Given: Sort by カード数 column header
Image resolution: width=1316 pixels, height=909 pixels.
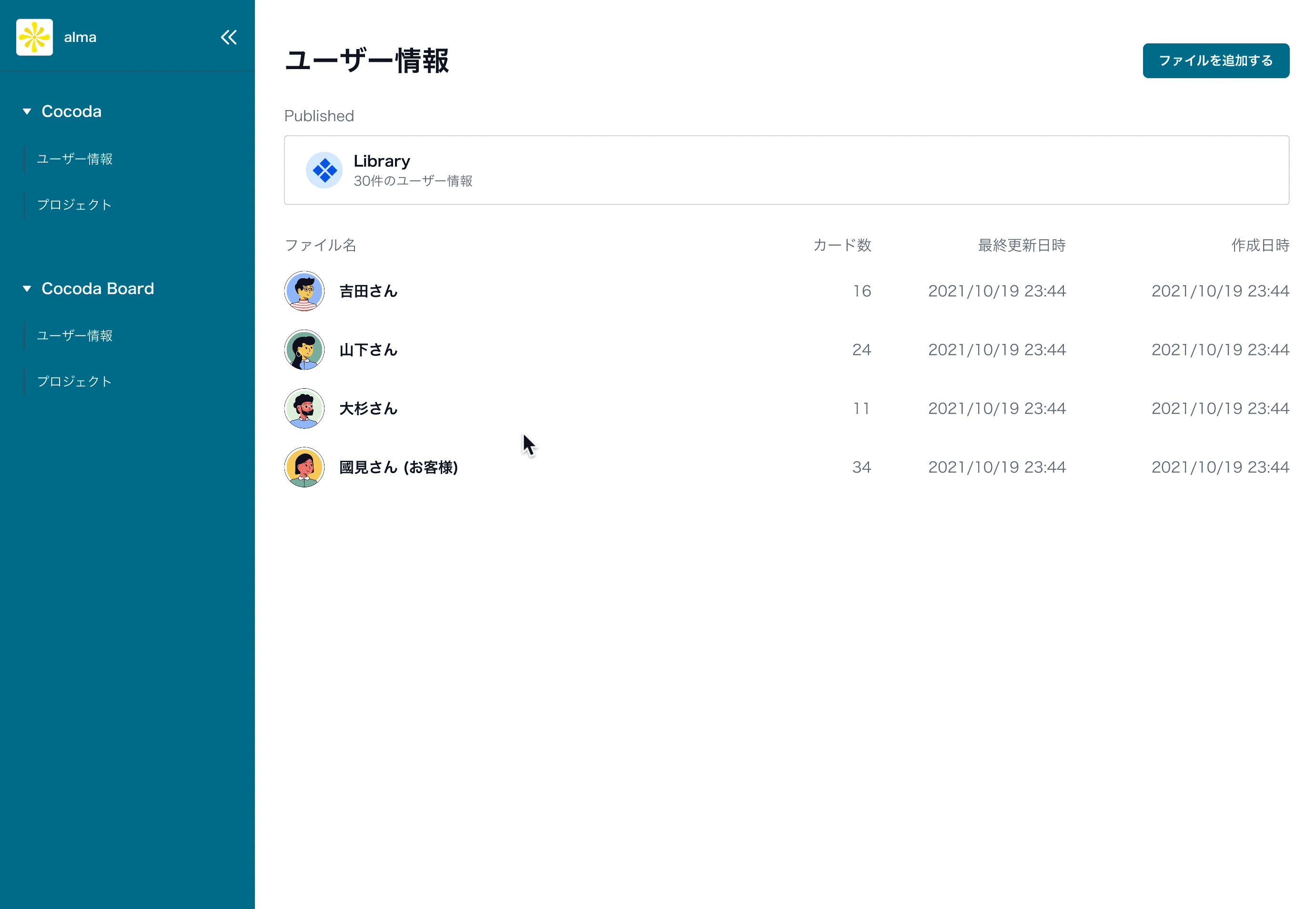Looking at the screenshot, I should click(841, 245).
